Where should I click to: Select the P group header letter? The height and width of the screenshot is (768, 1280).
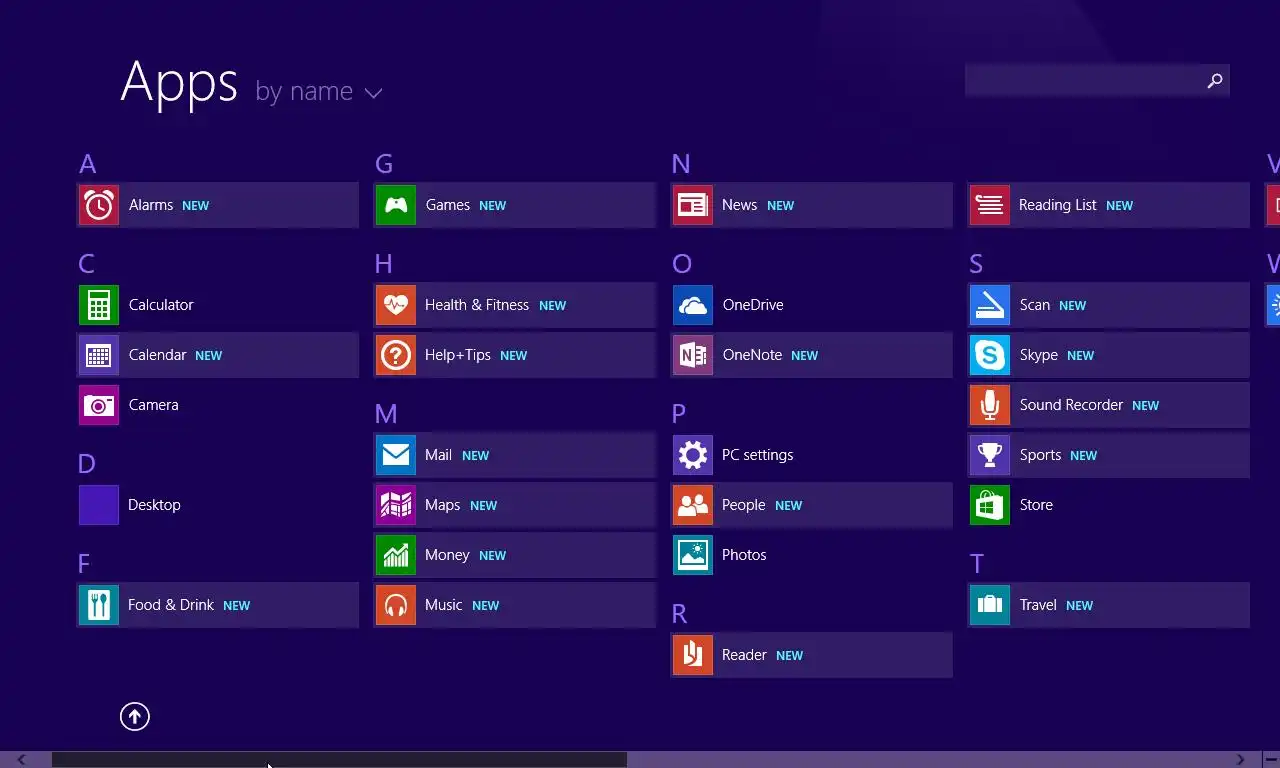(x=679, y=414)
